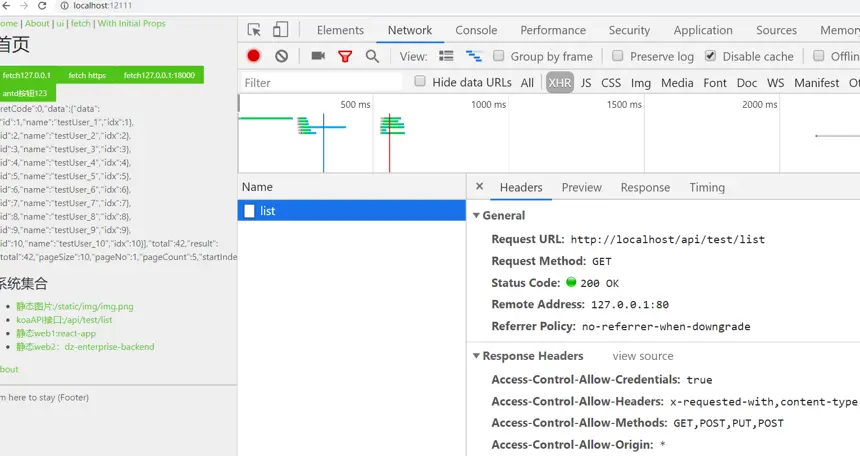The height and width of the screenshot is (456, 860).
Task: Filter requests by Doc type
Action: pos(746,83)
